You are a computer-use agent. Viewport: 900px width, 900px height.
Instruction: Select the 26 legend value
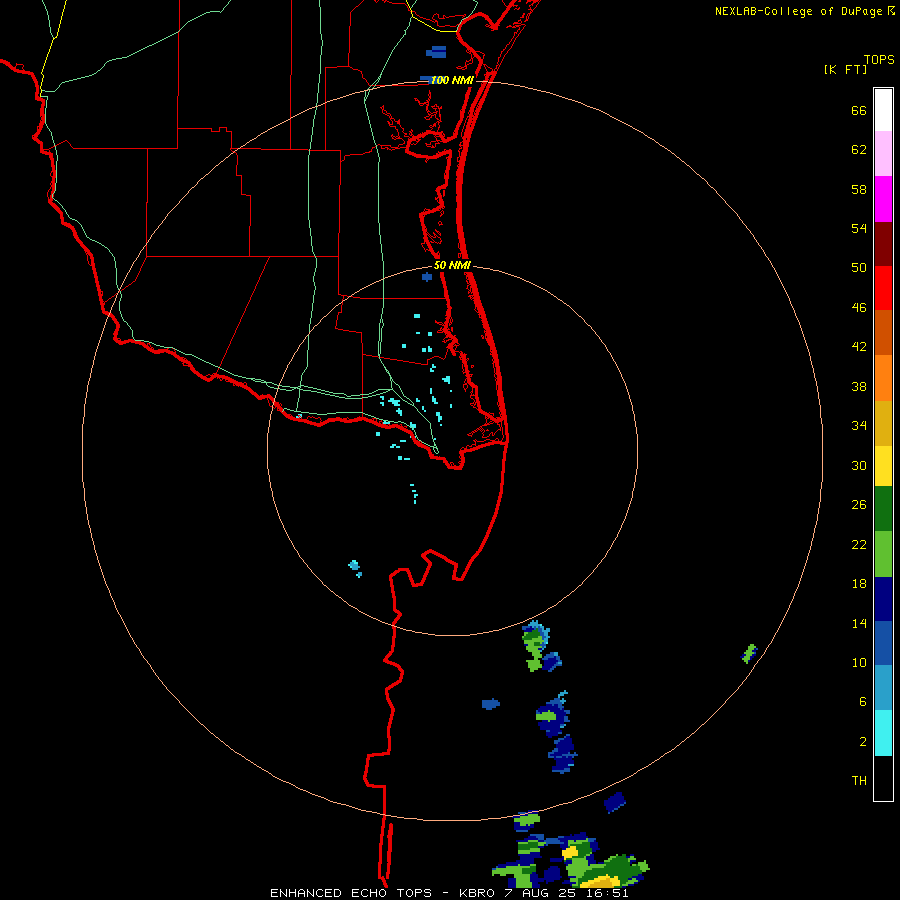coord(859,505)
